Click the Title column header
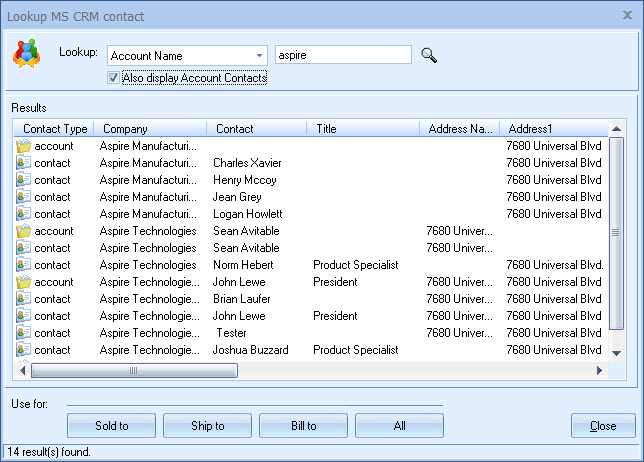Viewport: 644px width, 462px height. point(363,129)
